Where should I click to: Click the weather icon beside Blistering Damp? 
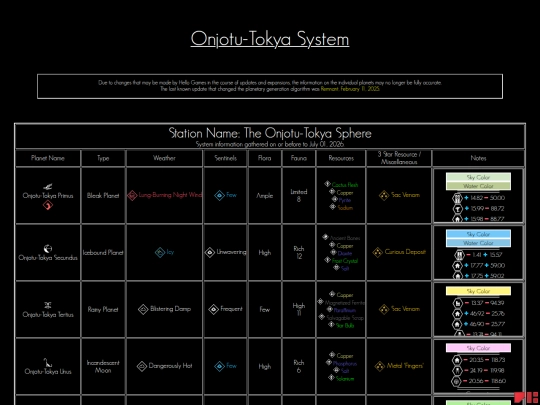point(143,309)
